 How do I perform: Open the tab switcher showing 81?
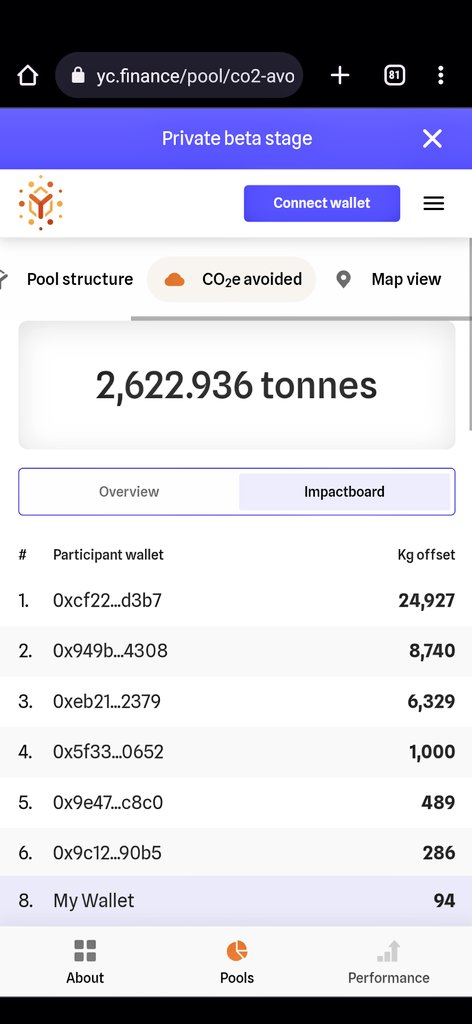394,75
